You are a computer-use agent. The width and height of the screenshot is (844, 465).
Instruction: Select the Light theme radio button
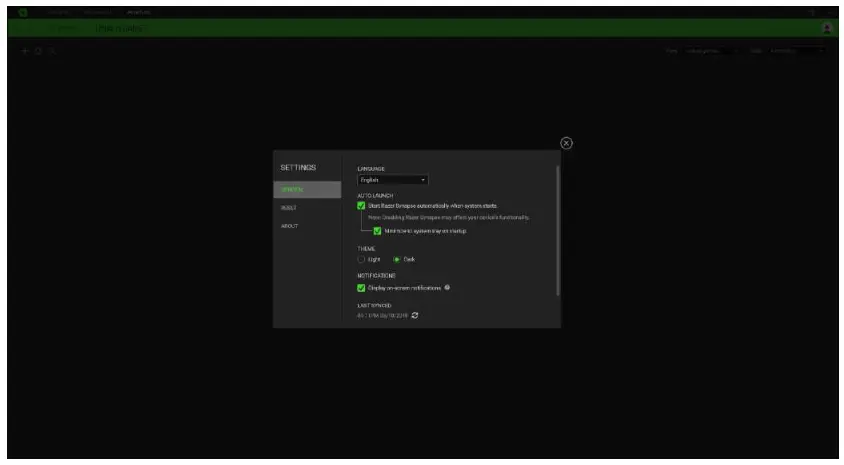pos(361,259)
